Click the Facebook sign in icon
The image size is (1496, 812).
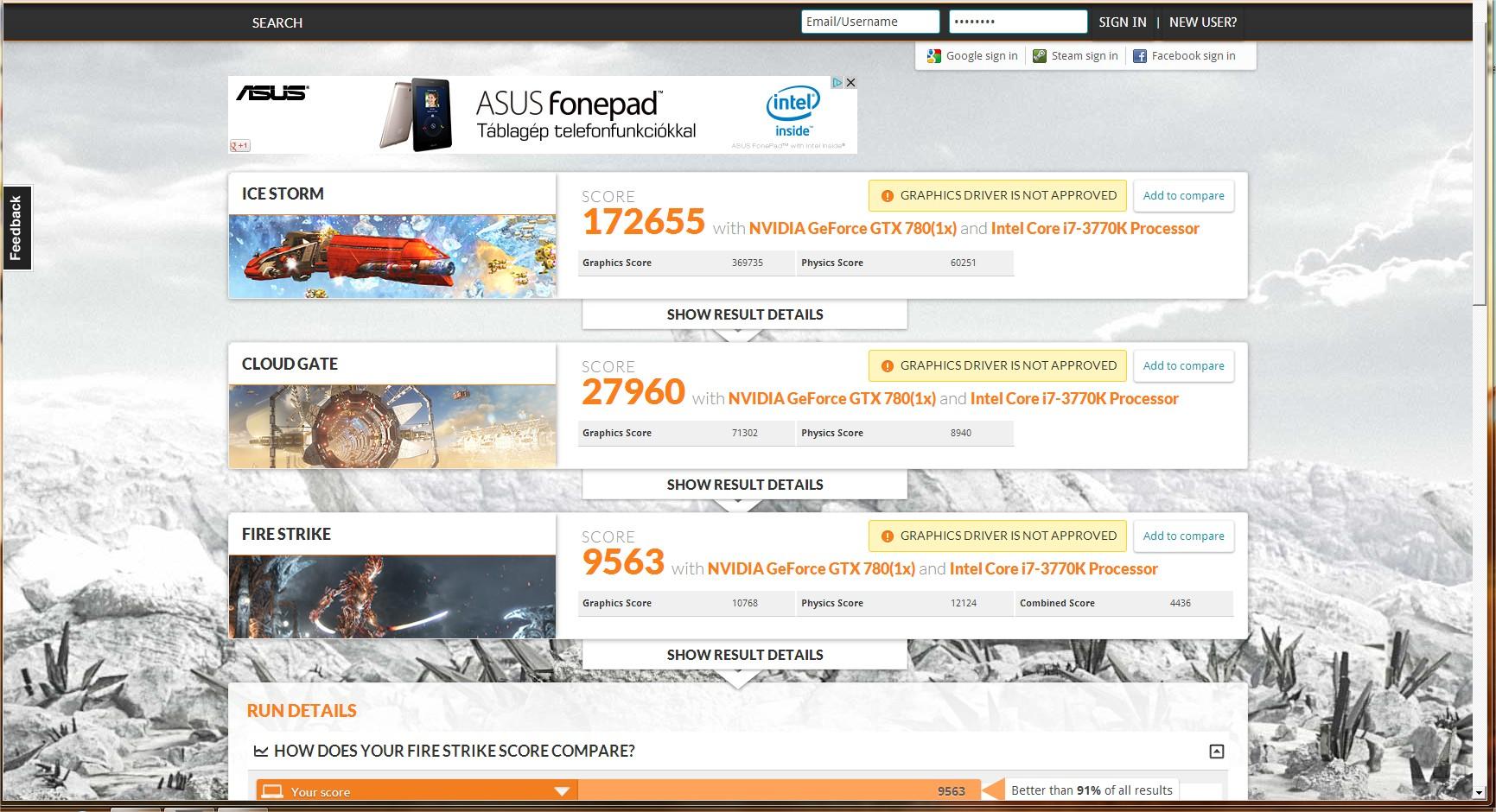1140,56
